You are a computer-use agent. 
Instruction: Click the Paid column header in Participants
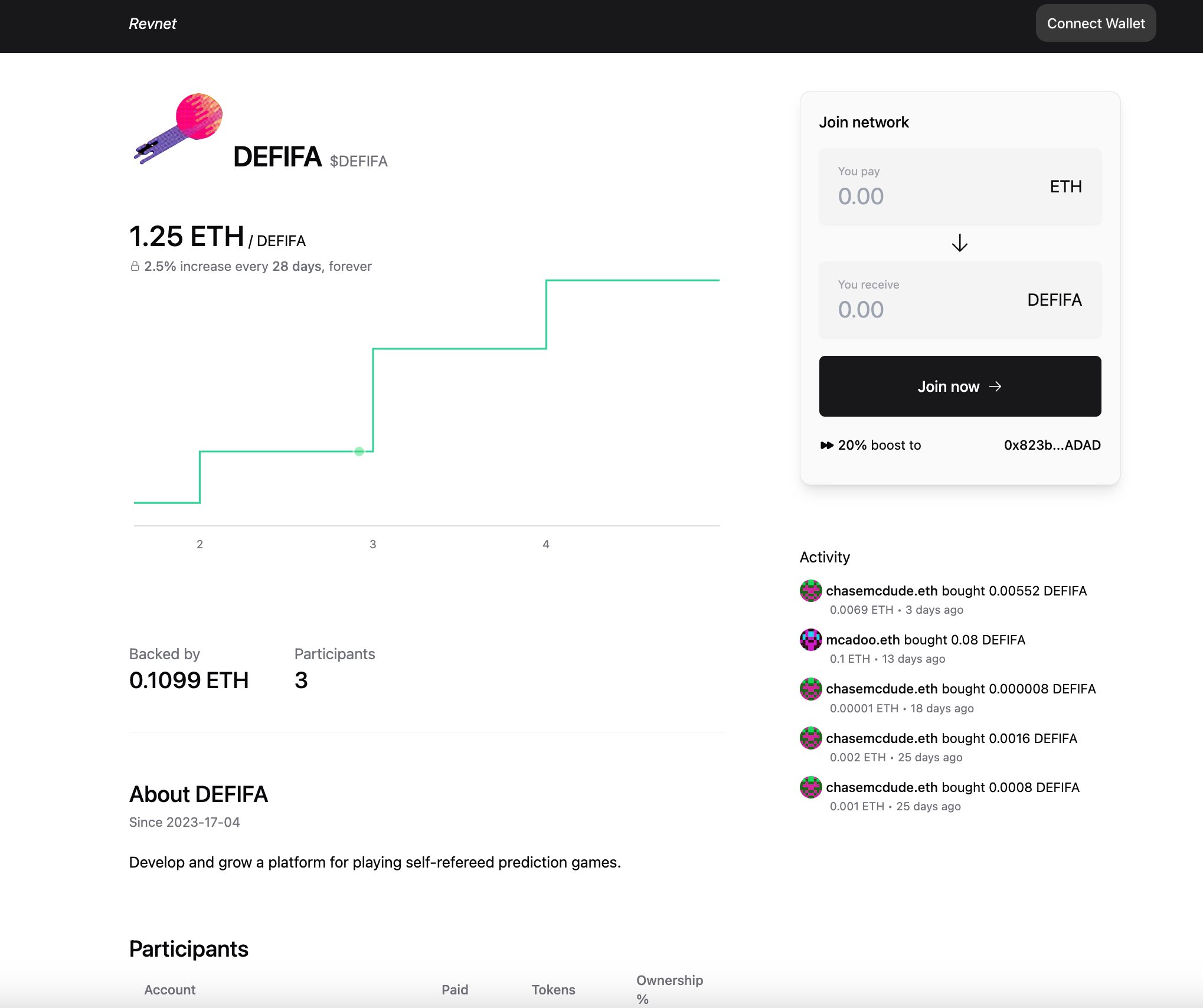[x=455, y=990]
